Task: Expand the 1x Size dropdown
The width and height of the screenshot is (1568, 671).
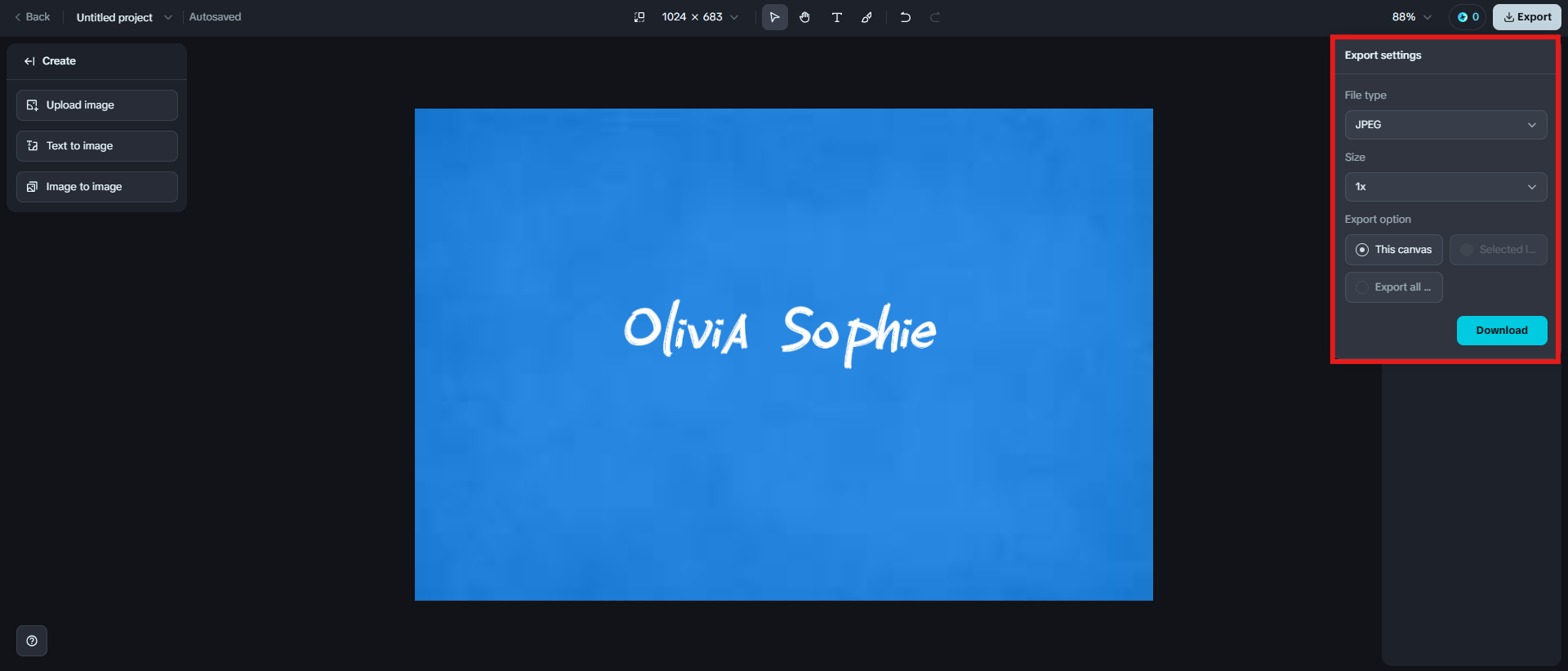Action: (1446, 187)
